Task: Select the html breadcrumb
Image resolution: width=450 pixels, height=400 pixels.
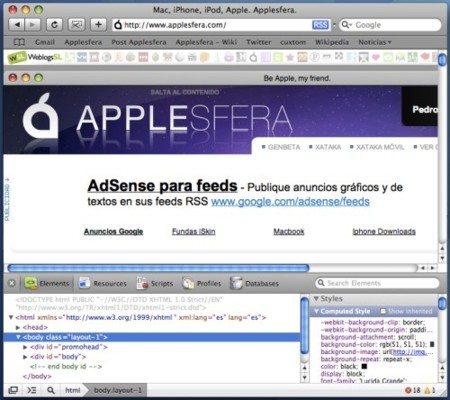Action: point(73,390)
